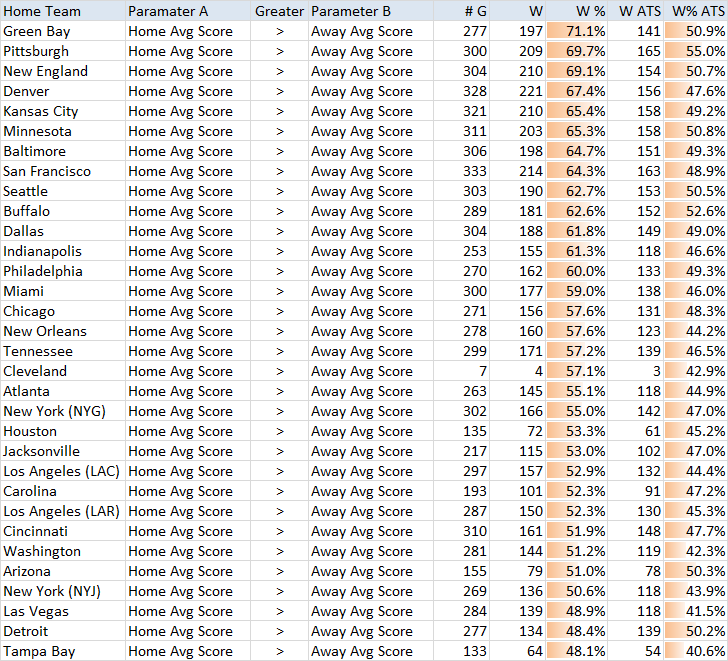The image size is (728, 661).
Task: Select the Houston team cell
Action: (x=63, y=430)
